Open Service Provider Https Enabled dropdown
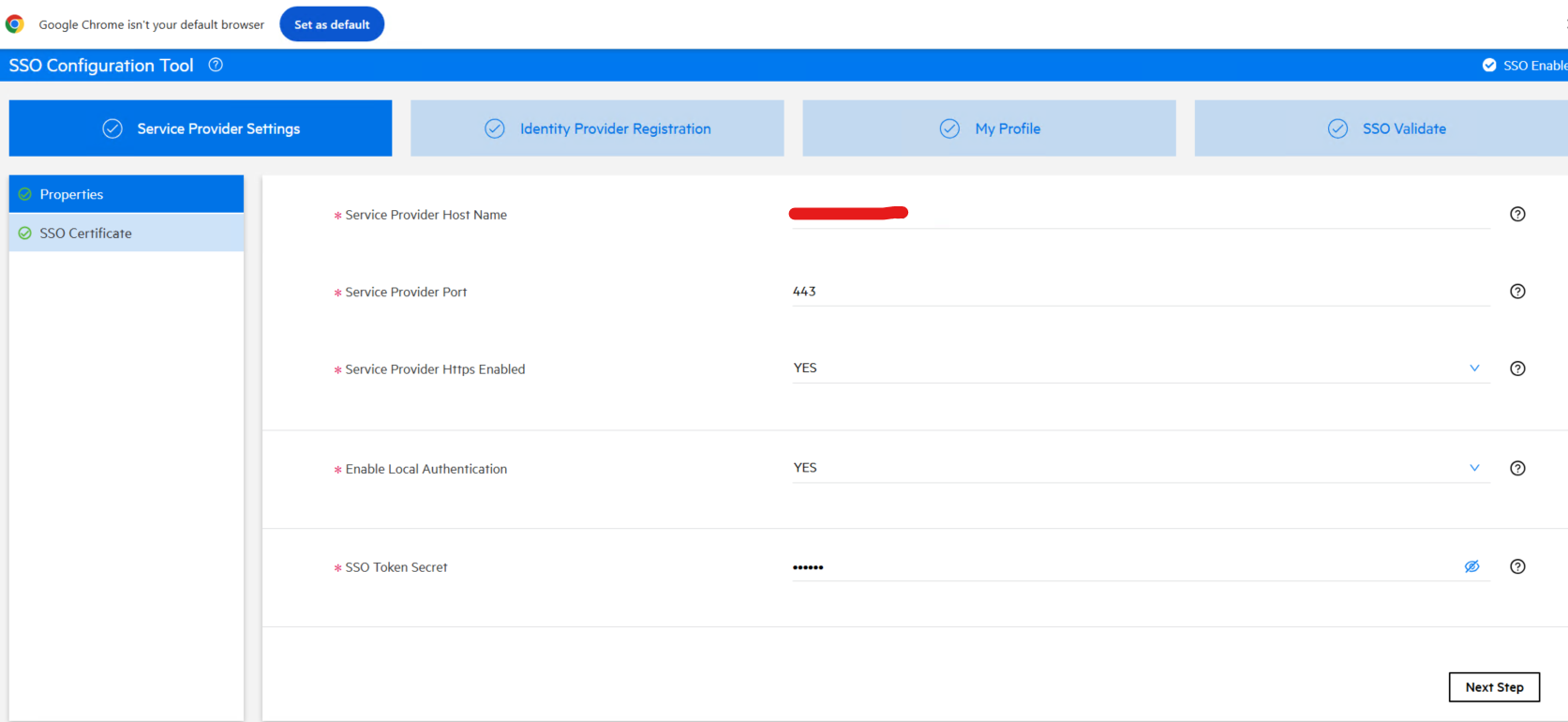This screenshot has width=1568, height=722. coord(1141,369)
